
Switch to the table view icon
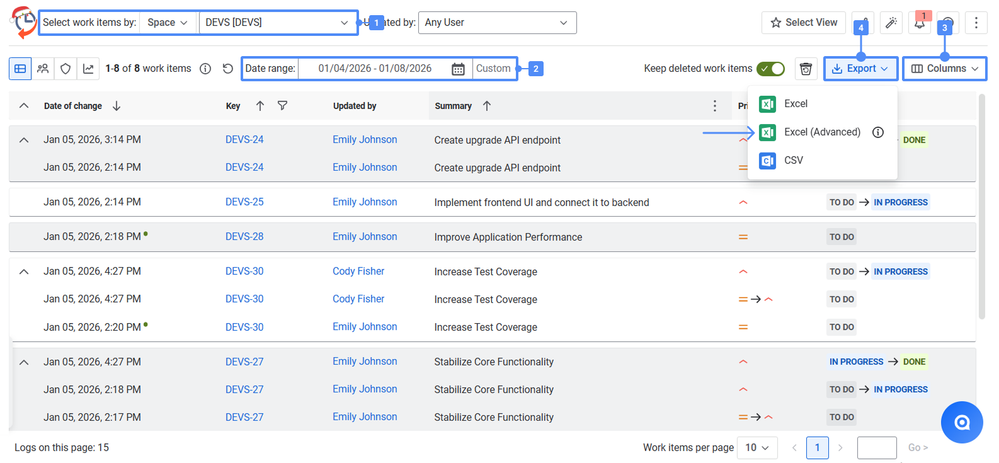pos(20,69)
